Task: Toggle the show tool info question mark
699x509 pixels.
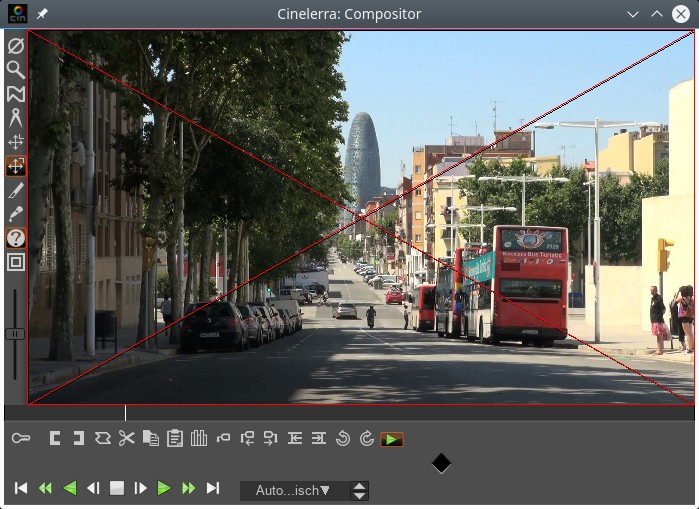Action: point(15,238)
